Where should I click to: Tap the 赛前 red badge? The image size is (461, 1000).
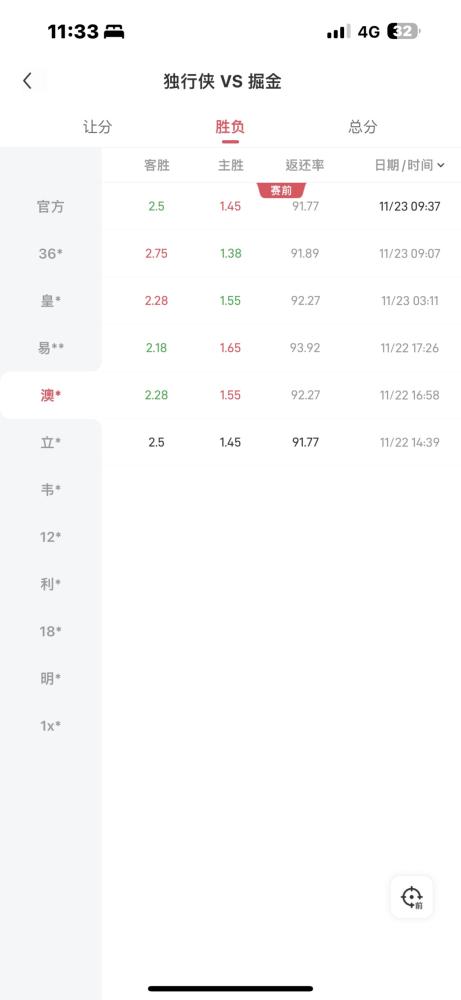[281, 190]
